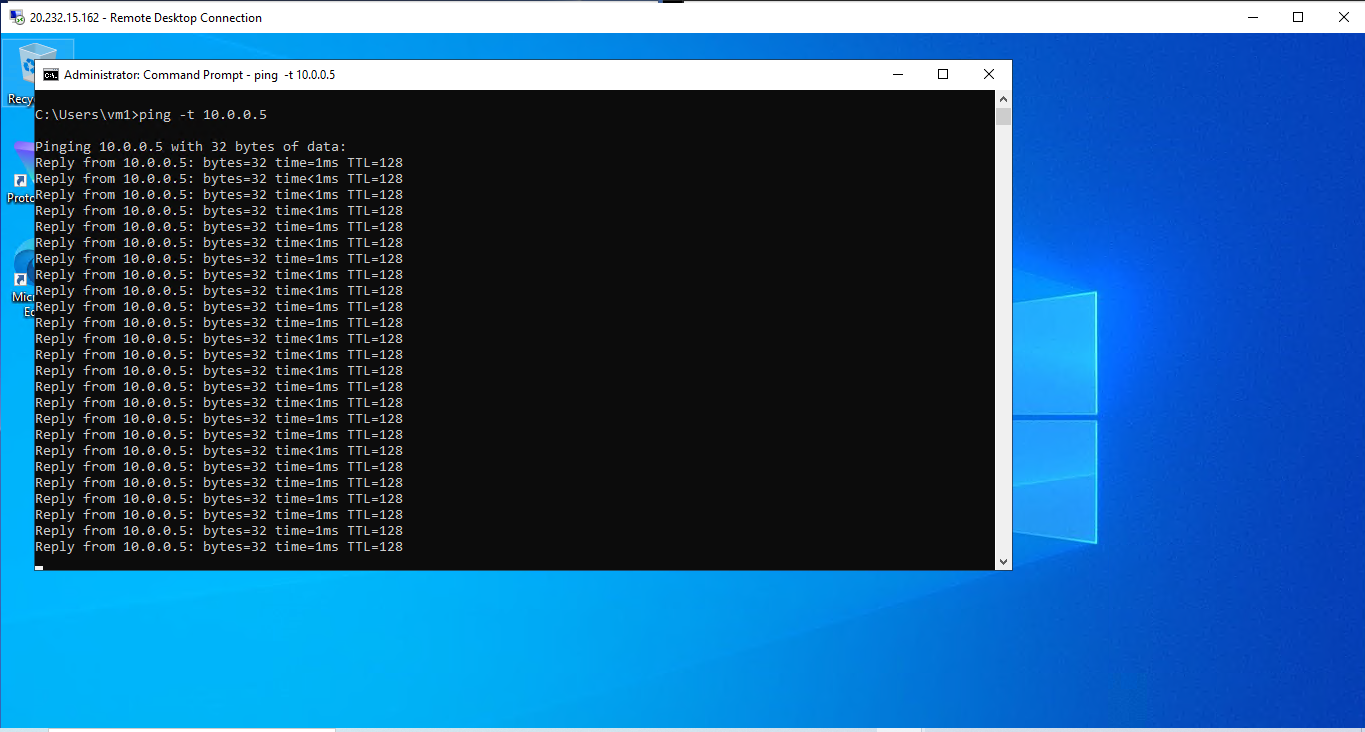This screenshot has height=732, width=1365.
Task: Select the Microsoft Edge desktop shortcut
Action: [22, 280]
